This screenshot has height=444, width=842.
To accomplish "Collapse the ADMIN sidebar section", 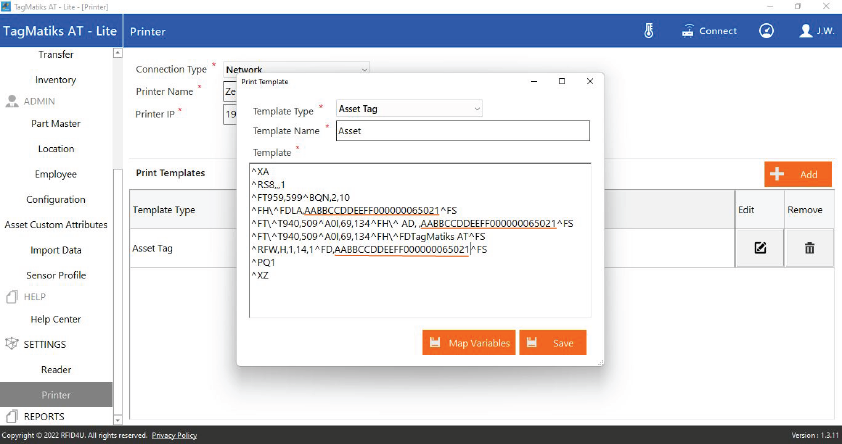I will 39,101.
